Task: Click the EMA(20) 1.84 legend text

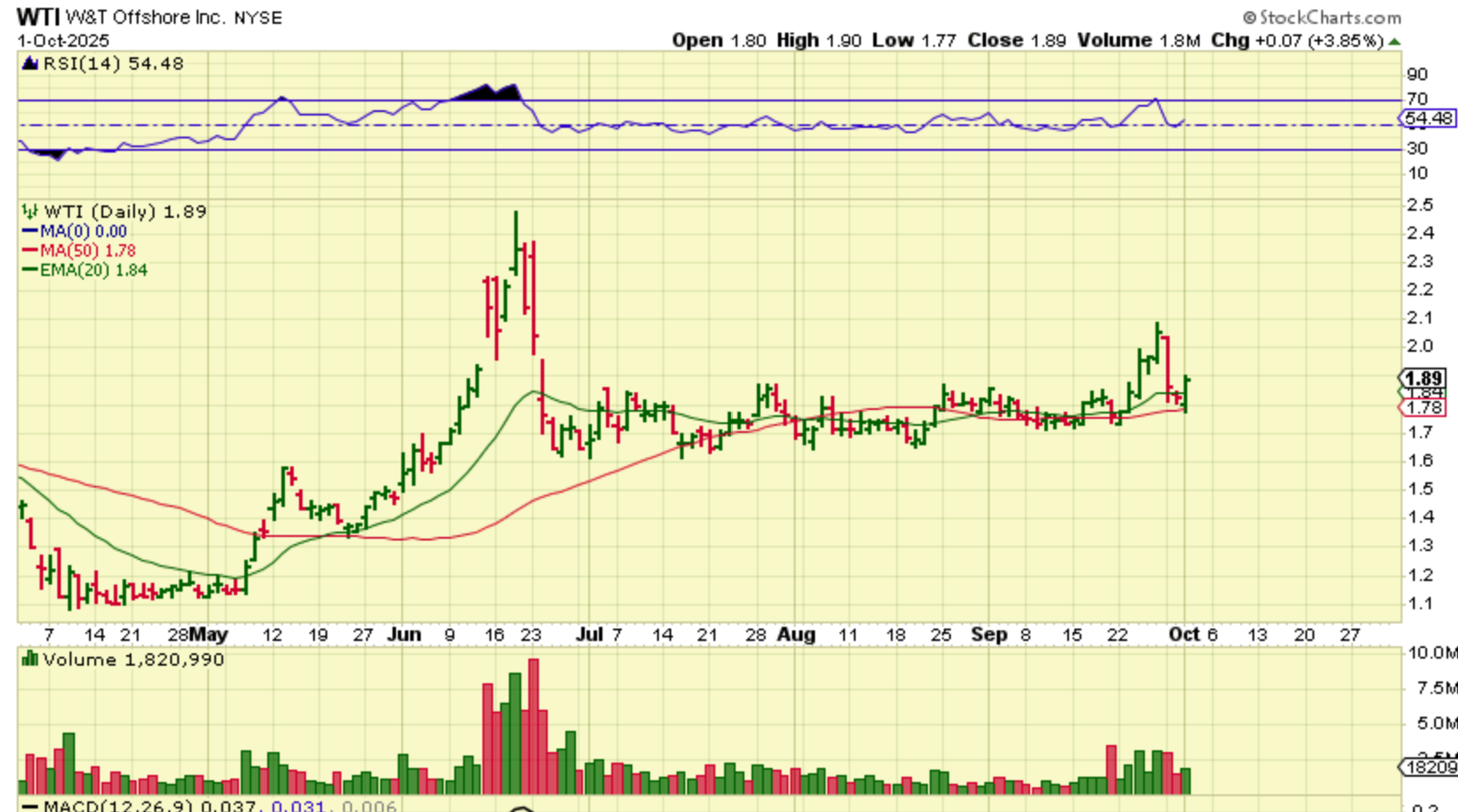Action: pyautogui.click(x=93, y=270)
